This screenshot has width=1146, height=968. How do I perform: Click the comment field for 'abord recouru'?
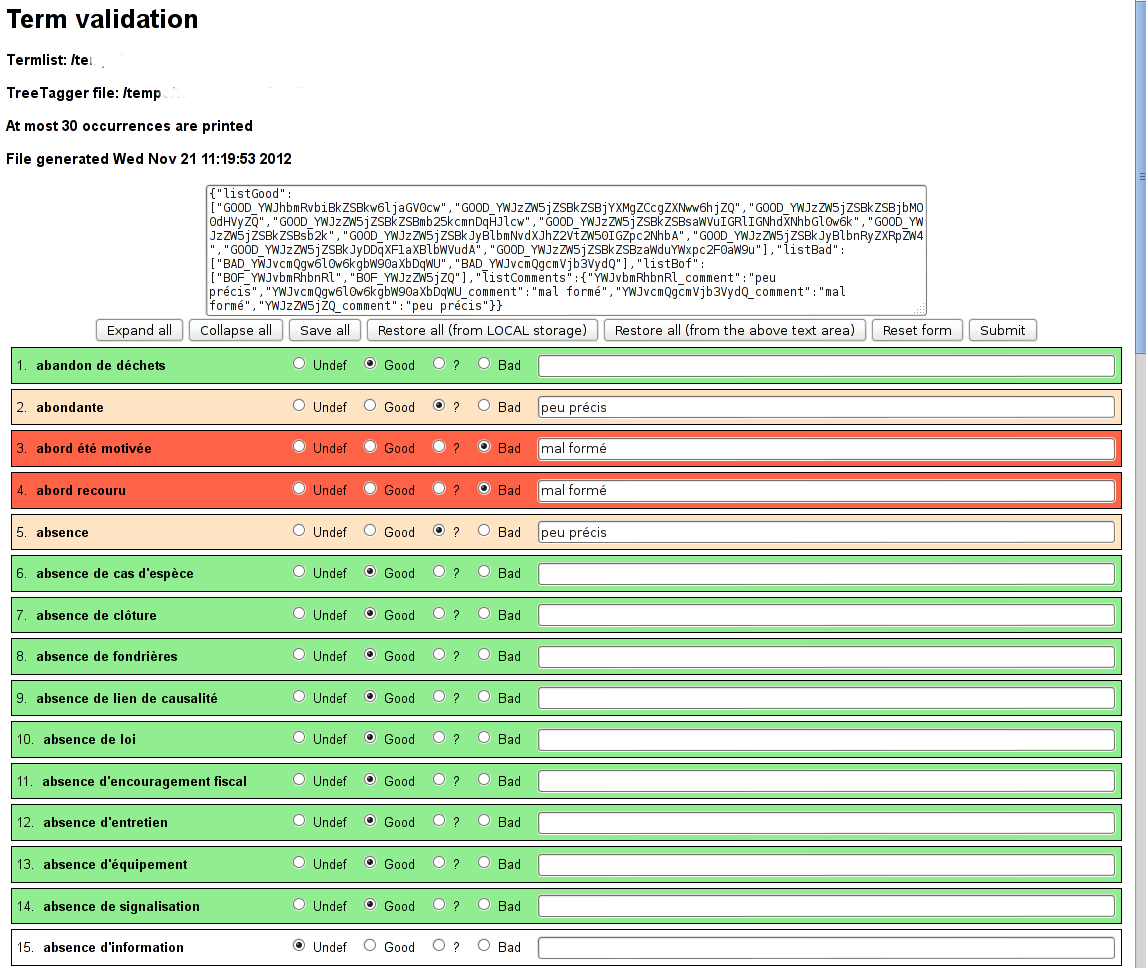pos(826,490)
